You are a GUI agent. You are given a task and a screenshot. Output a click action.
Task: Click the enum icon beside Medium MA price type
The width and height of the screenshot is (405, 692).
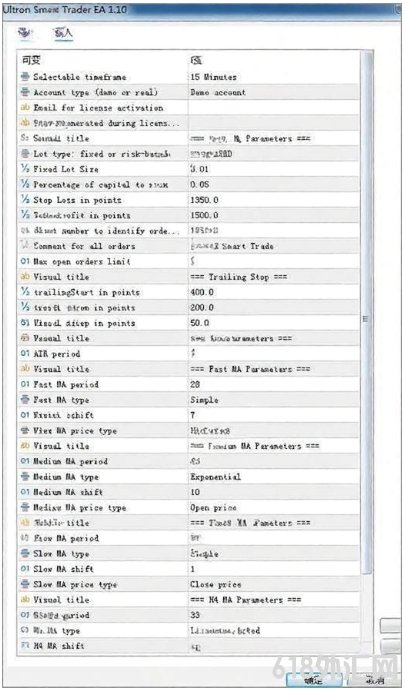(25, 507)
